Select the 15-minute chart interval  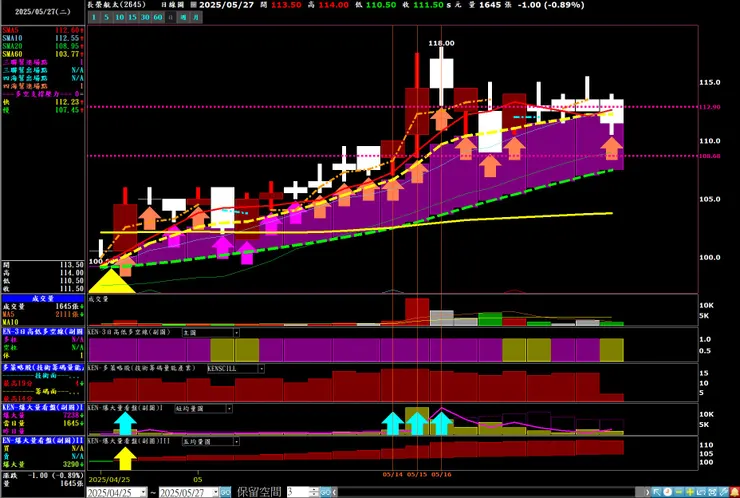pos(132,17)
